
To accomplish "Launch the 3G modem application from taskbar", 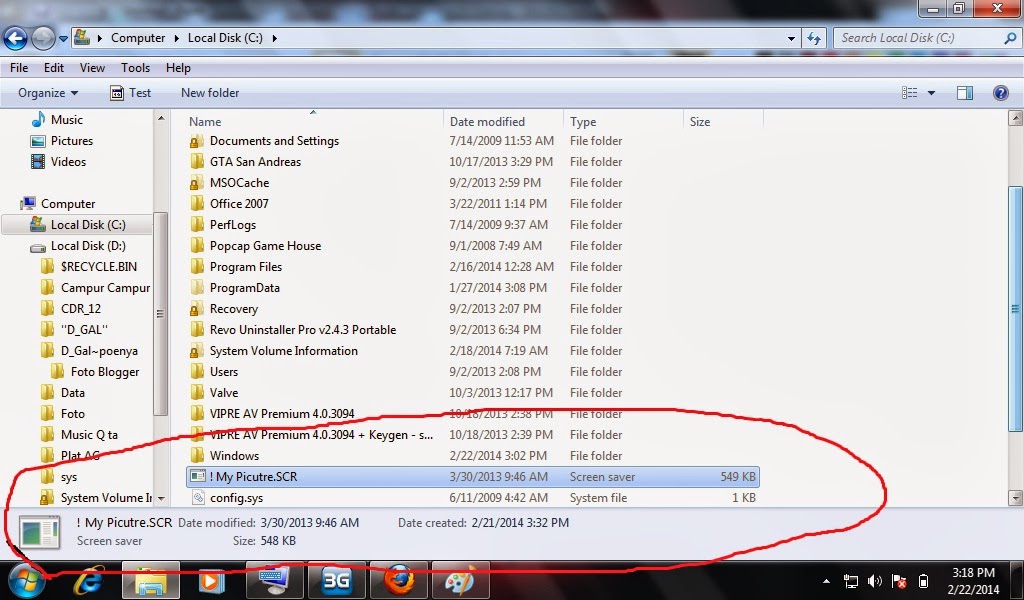I will tap(337, 580).
